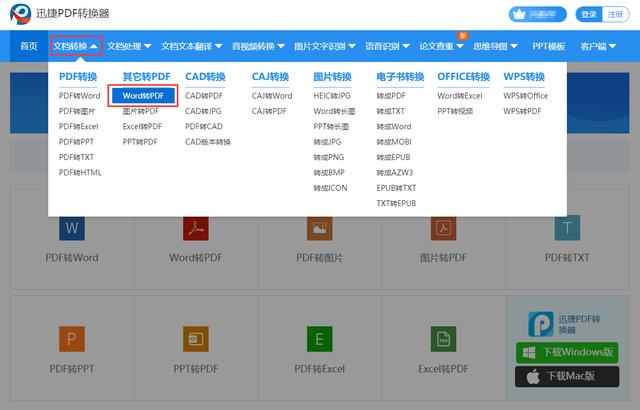Select CAJ转Word menu entry

(x=272, y=96)
